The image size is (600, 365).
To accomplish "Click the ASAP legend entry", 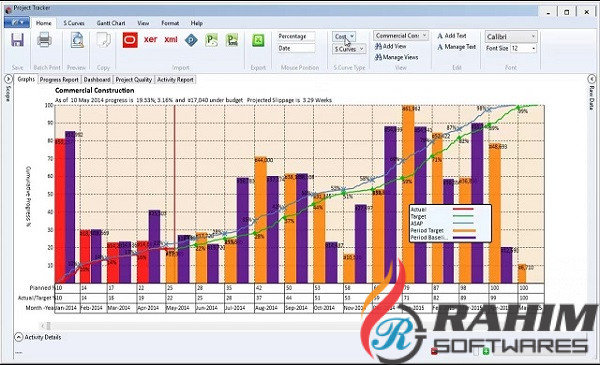I will 442,223.
